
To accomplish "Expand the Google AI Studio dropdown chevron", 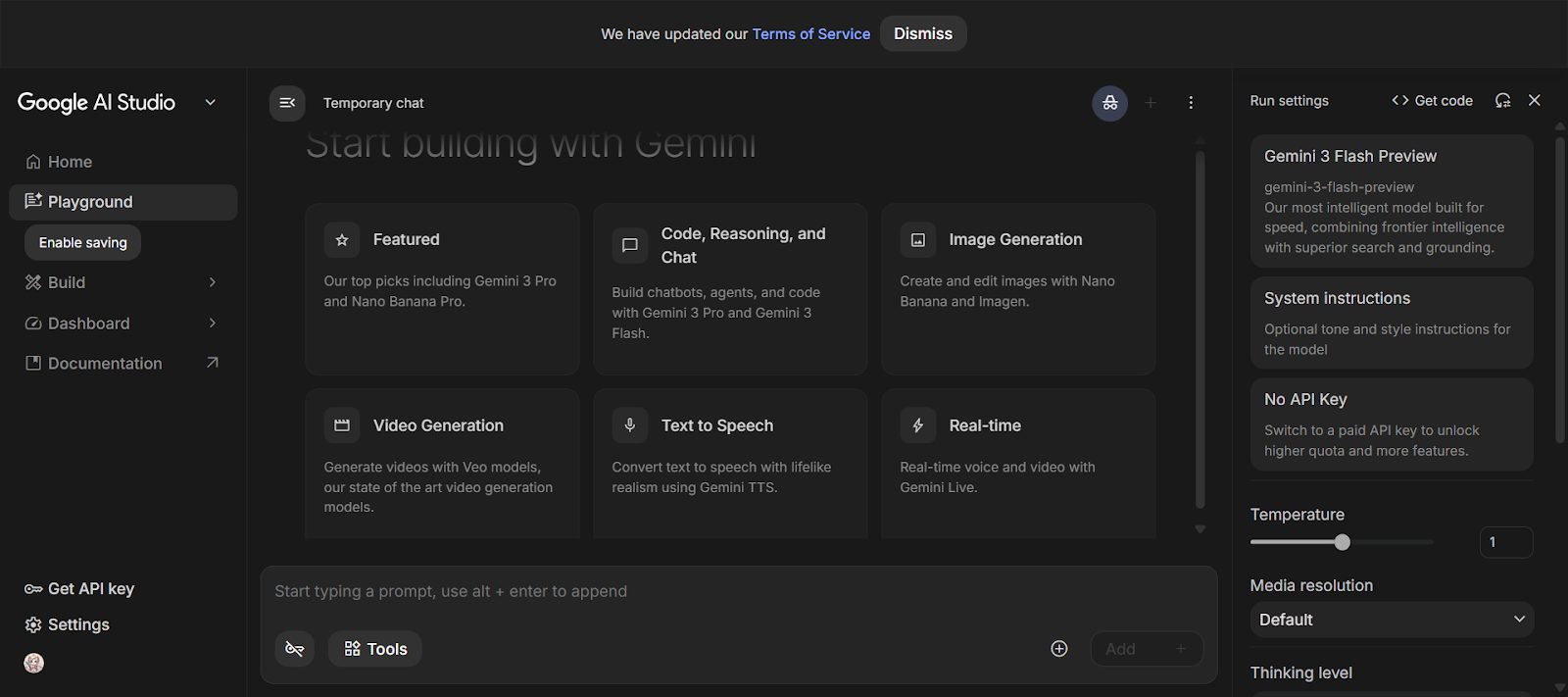I will (x=210, y=103).
